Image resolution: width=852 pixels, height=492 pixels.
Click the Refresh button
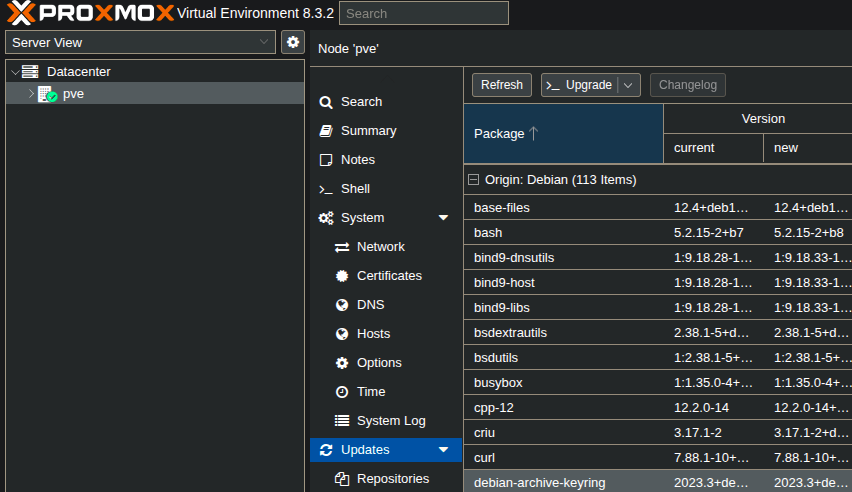(502, 85)
